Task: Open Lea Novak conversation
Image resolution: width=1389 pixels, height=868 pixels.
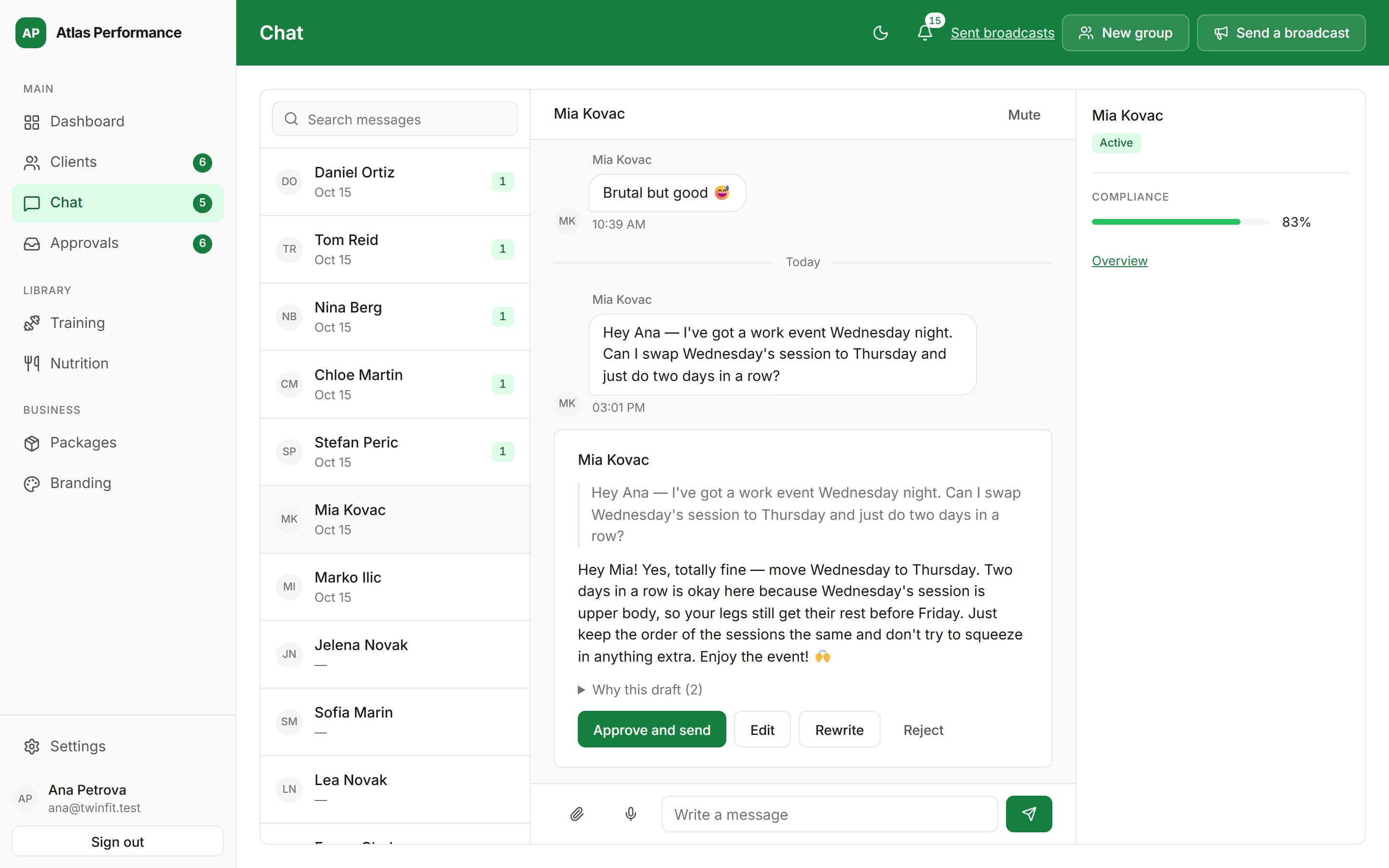Action: tap(395, 789)
